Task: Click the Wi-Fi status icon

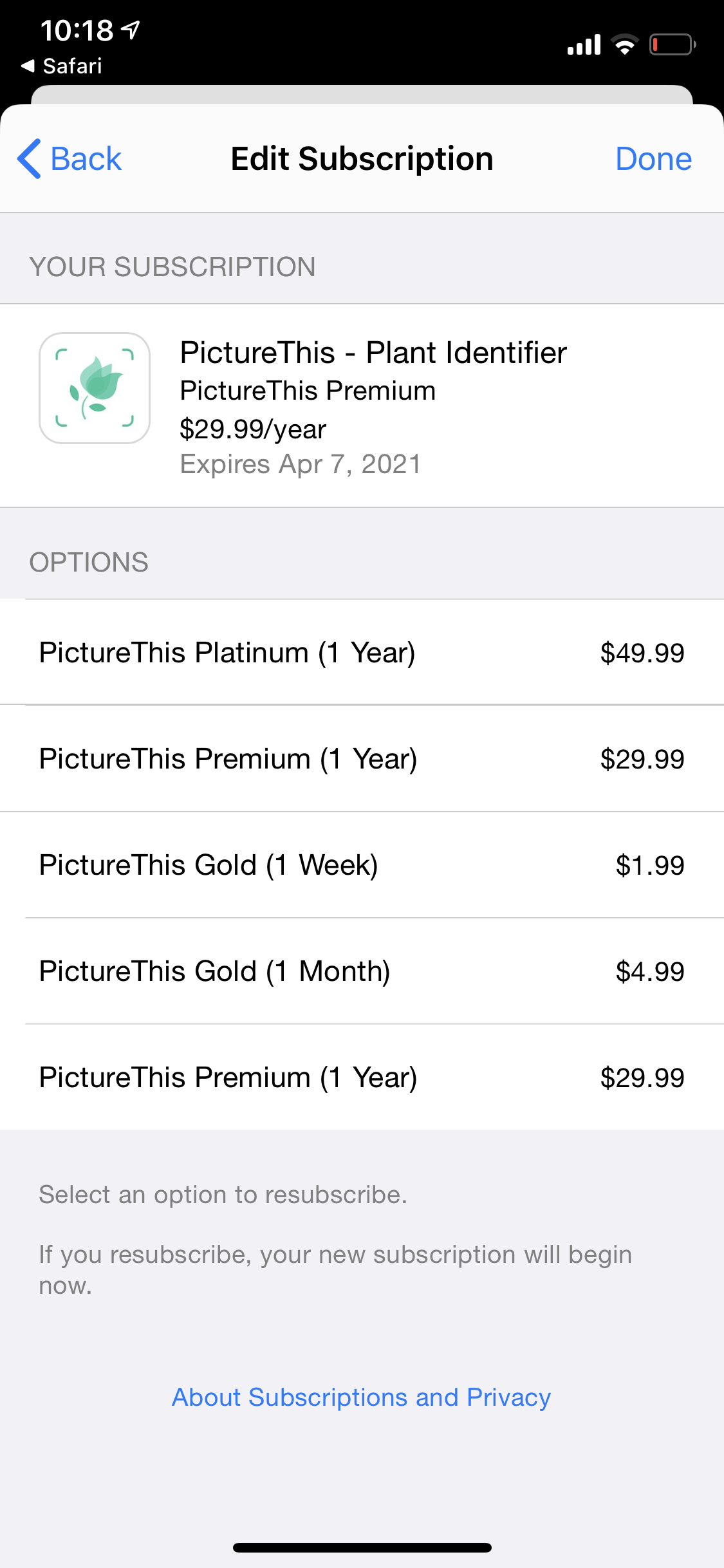Action: tap(624, 45)
